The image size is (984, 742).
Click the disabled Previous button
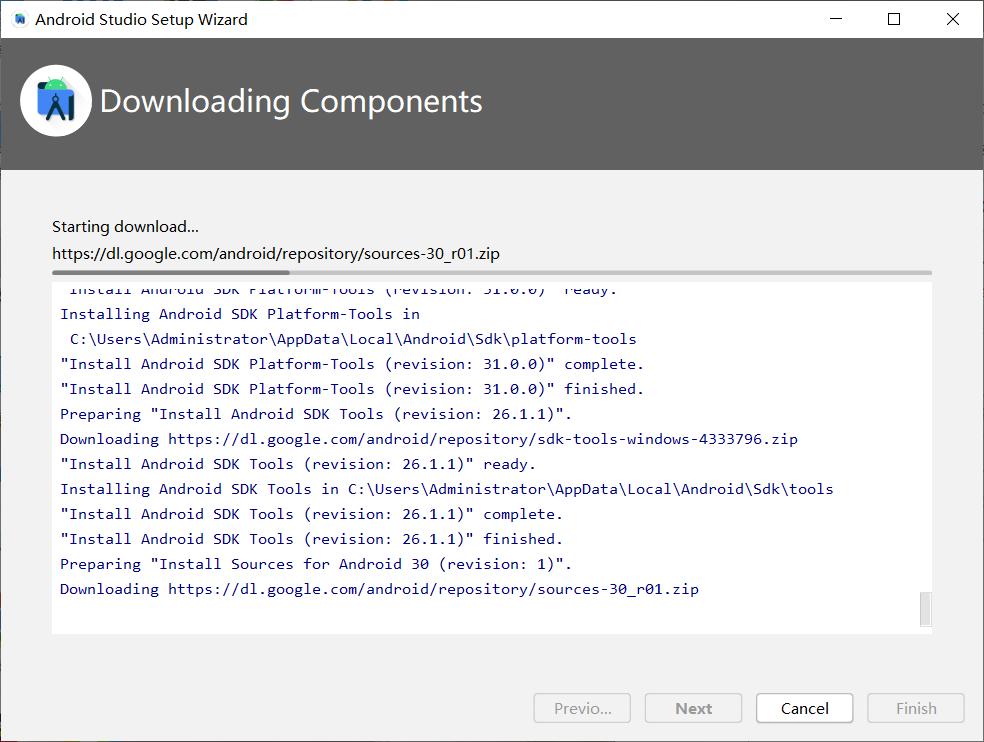click(582, 708)
